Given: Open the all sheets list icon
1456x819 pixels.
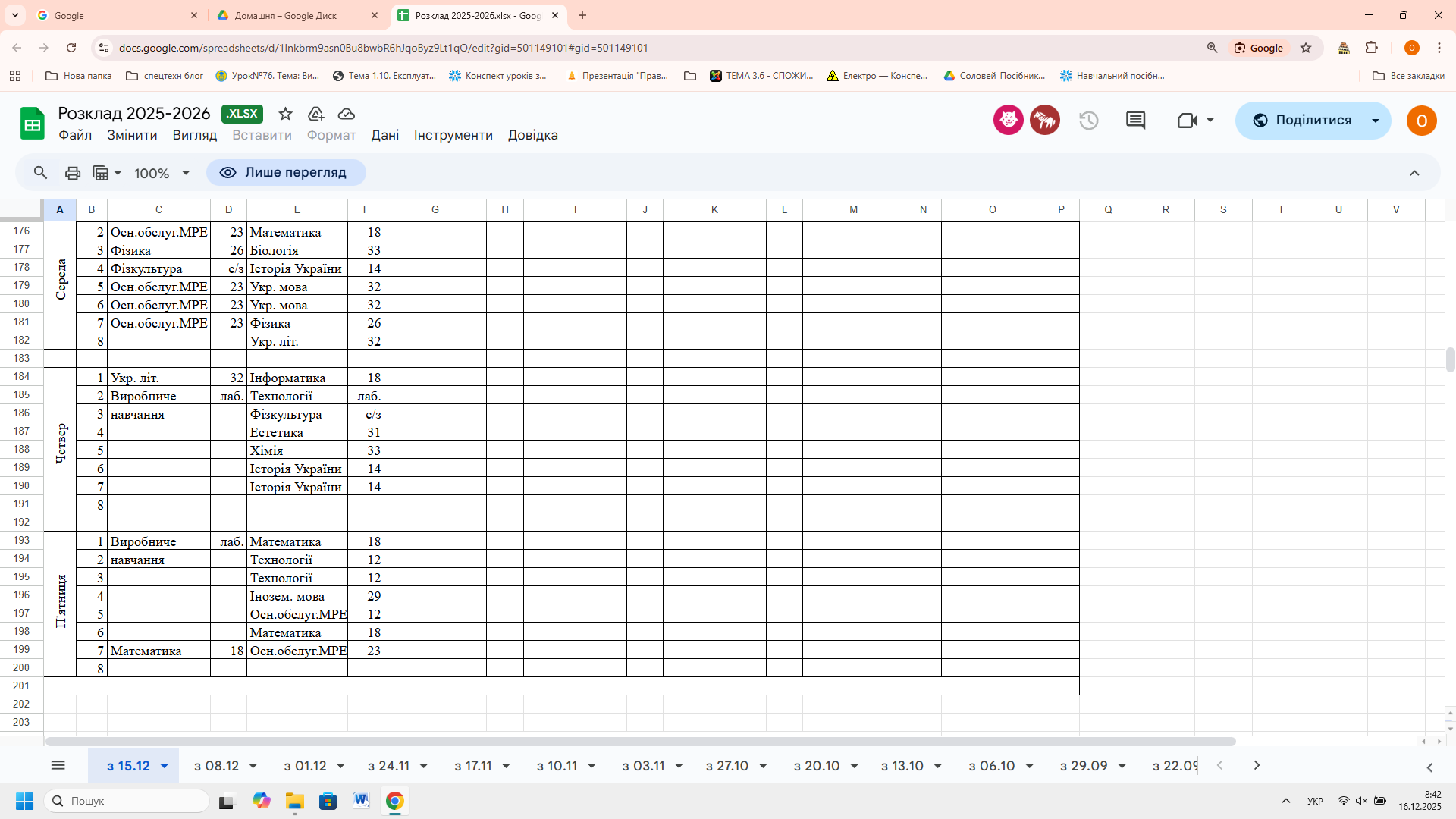Looking at the screenshot, I should (58, 765).
